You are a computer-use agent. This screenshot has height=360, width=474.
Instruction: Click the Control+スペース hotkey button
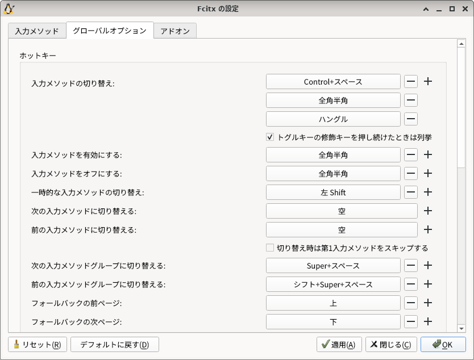333,82
